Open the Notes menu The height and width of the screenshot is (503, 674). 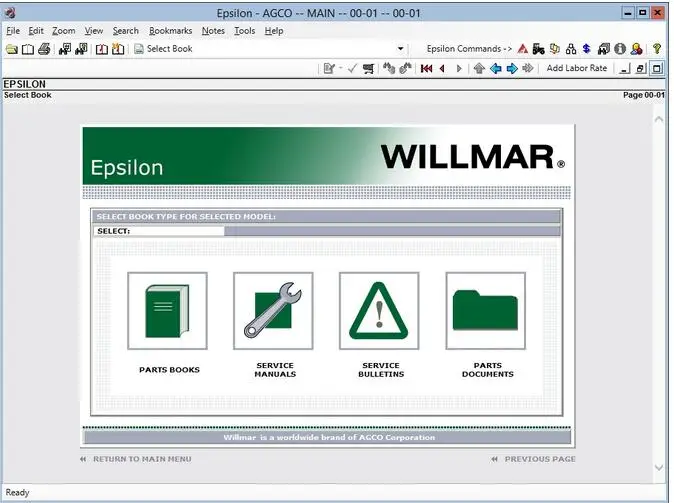coord(213,31)
